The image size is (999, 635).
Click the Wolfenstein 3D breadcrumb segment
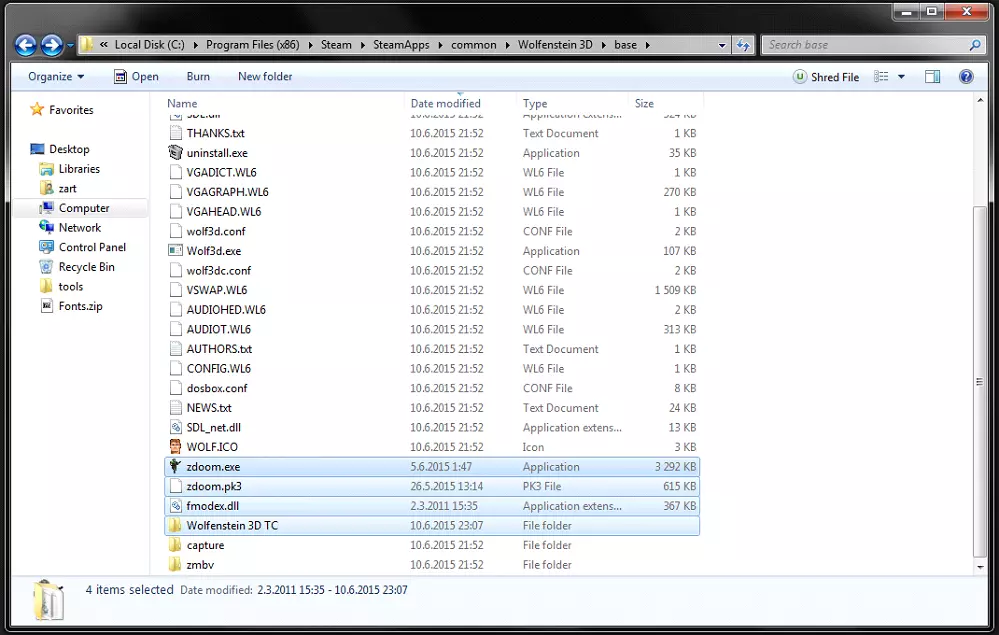point(555,45)
